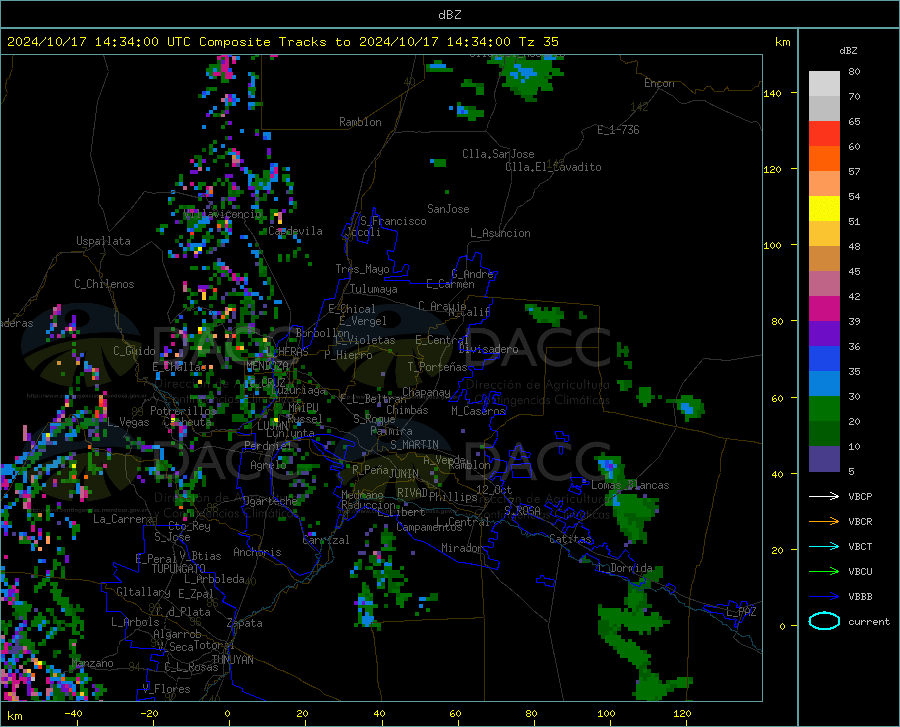Click the L_Asuncion map label
The width and height of the screenshot is (900, 727).
click(500, 233)
